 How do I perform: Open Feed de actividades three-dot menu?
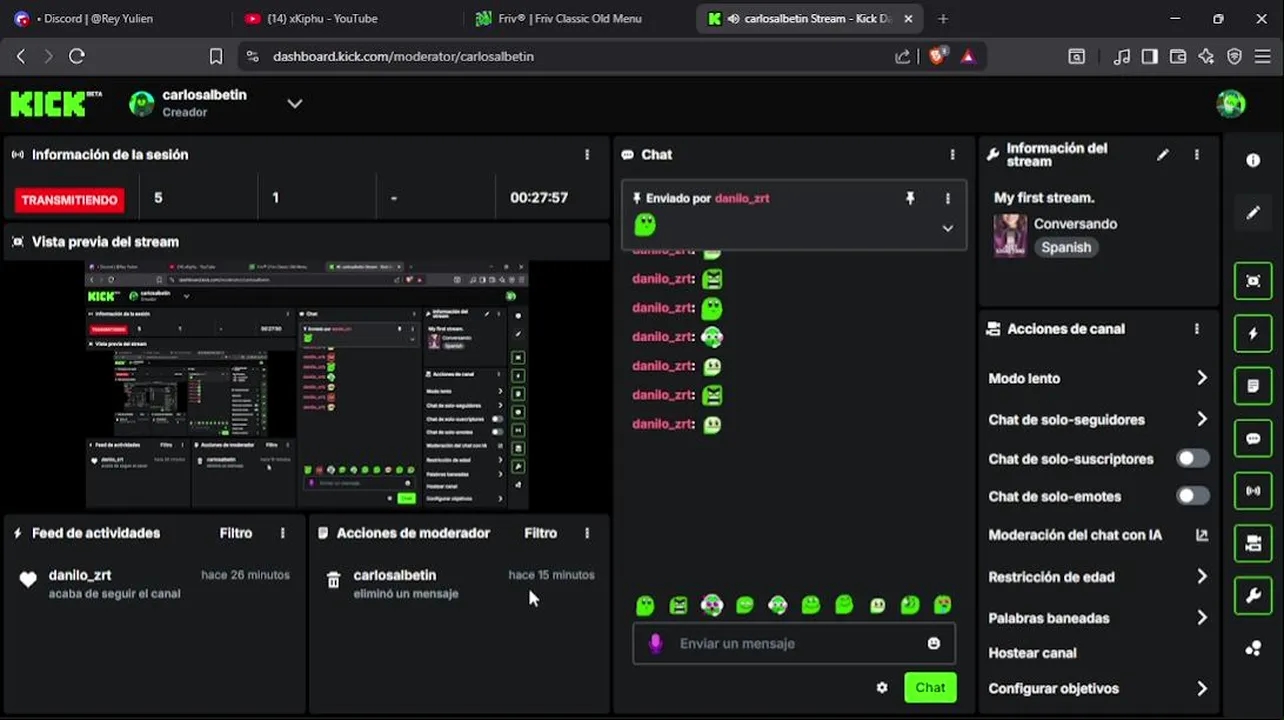[283, 534]
